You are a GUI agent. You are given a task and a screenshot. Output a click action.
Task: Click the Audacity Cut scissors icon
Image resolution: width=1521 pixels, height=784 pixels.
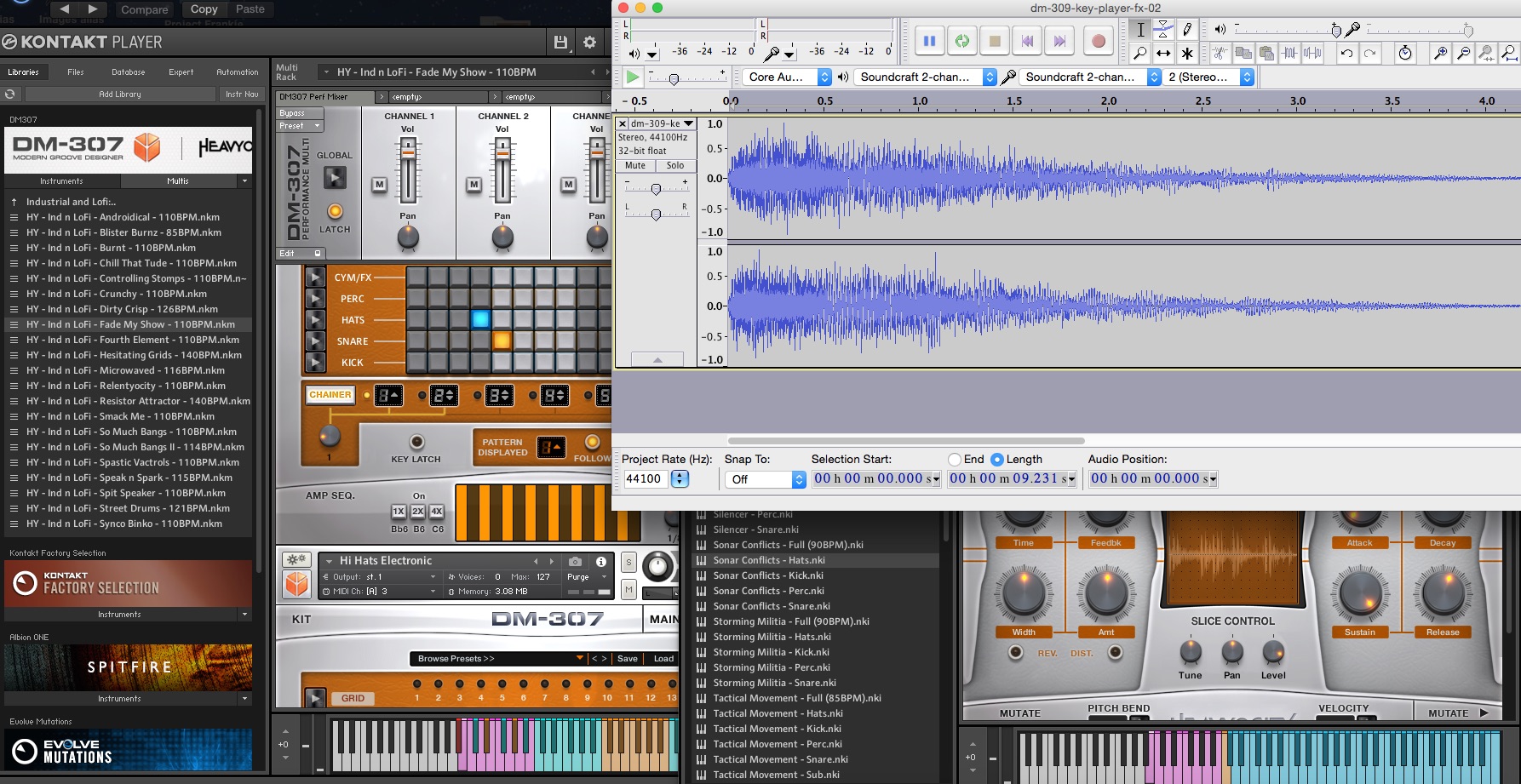[x=1220, y=53]
